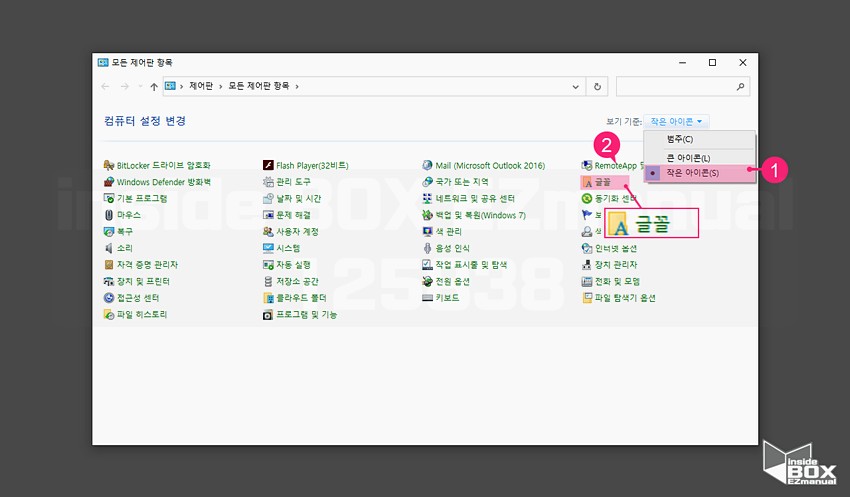Image resolution: width=850 pixels, height=497 pixels.
Task: Click the 프로그램 및 기능 icon
Action: point(268,314)
